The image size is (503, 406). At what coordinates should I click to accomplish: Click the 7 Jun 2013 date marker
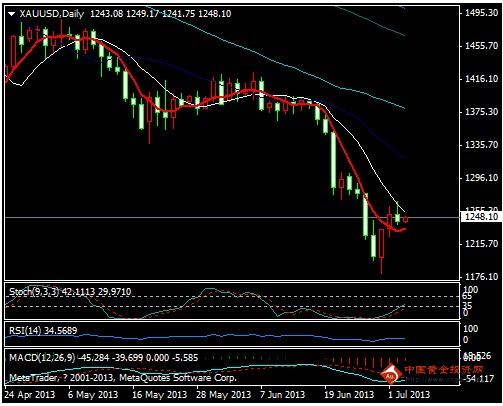[282, 395]
